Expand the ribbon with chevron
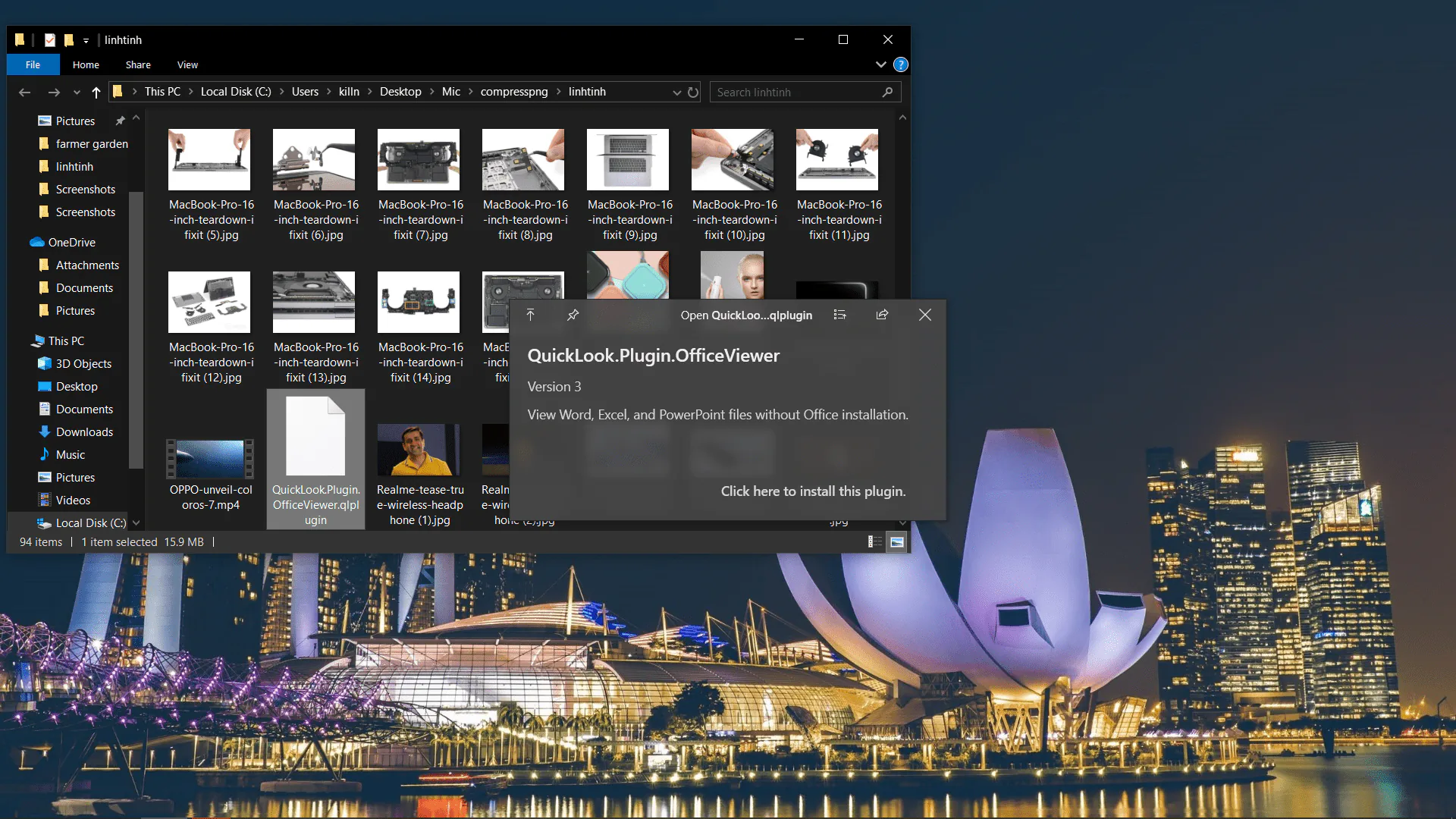1456x819 pixels. tap(880, 64)
